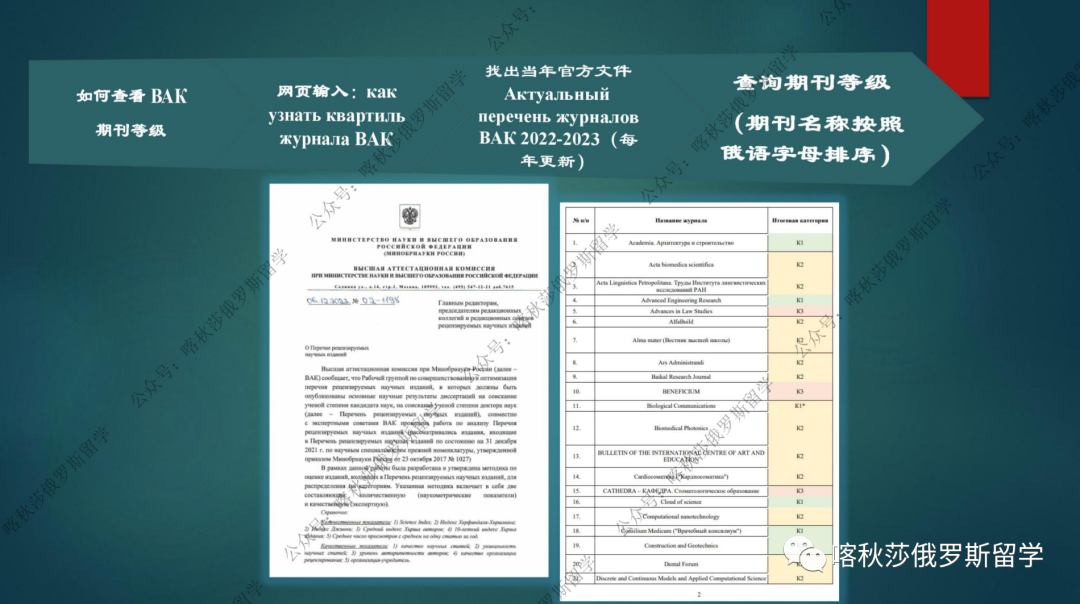1080x604 pixels.
Task: Open the journal list table thumbnail
Action: pyautogui.click(x=699, y=402)
